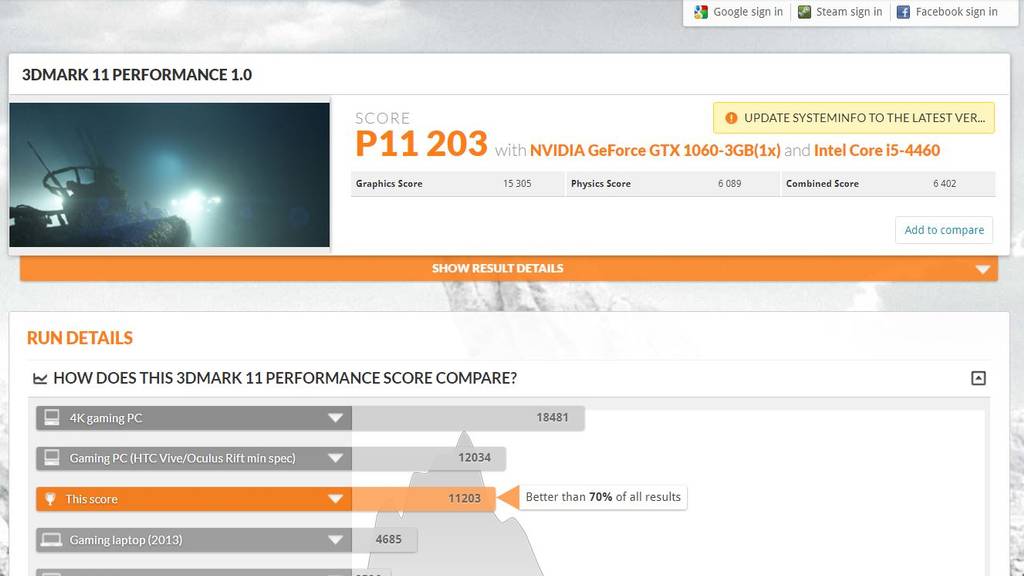Click the monitor icon in the 4K gaming PC row
Image resolution: width=1024 pixels, height=576 pixels.
(x=52, y=418)
